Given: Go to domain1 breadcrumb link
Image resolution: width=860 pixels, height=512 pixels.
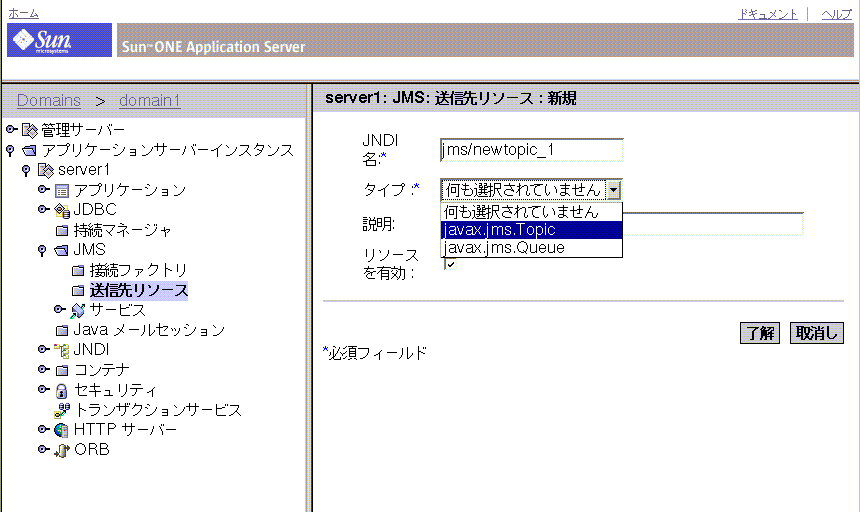Looking at the screenshot, I should point(150,100).
